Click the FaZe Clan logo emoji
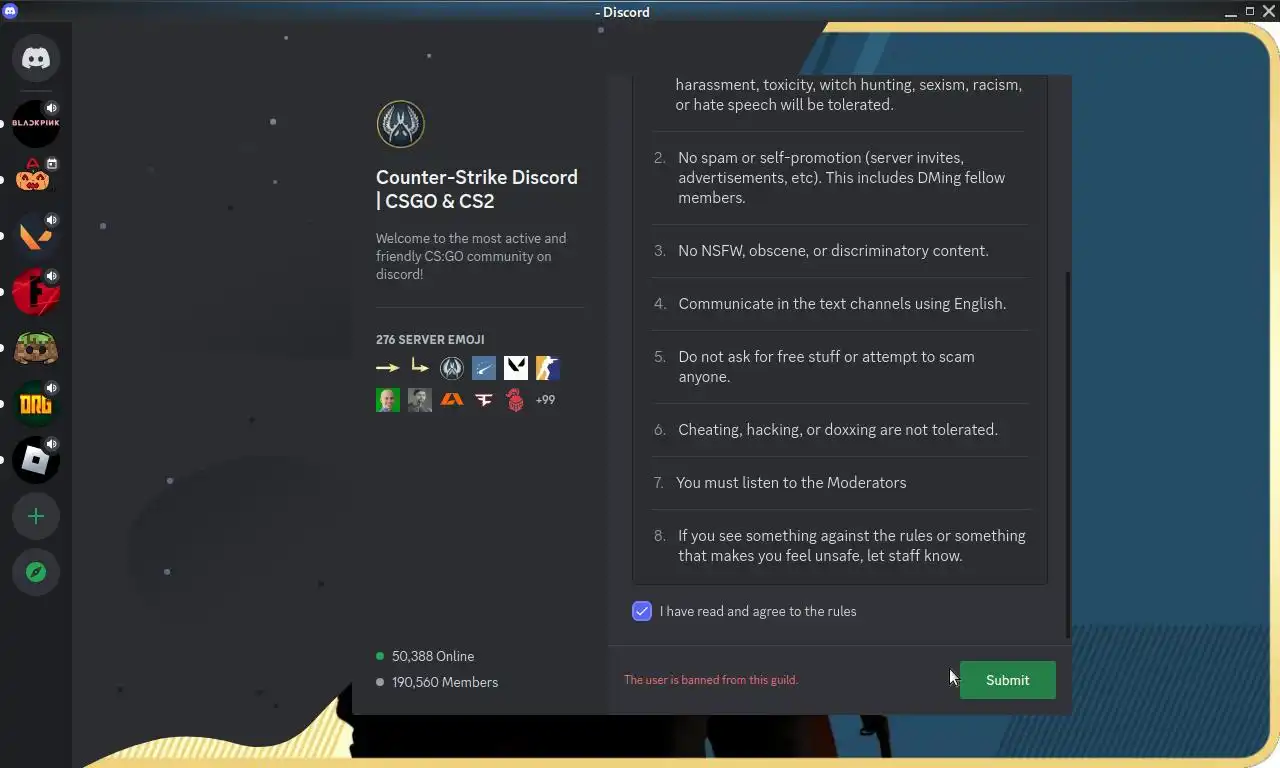The width and height of the screenshot is (1280, 768). point(484,400)
